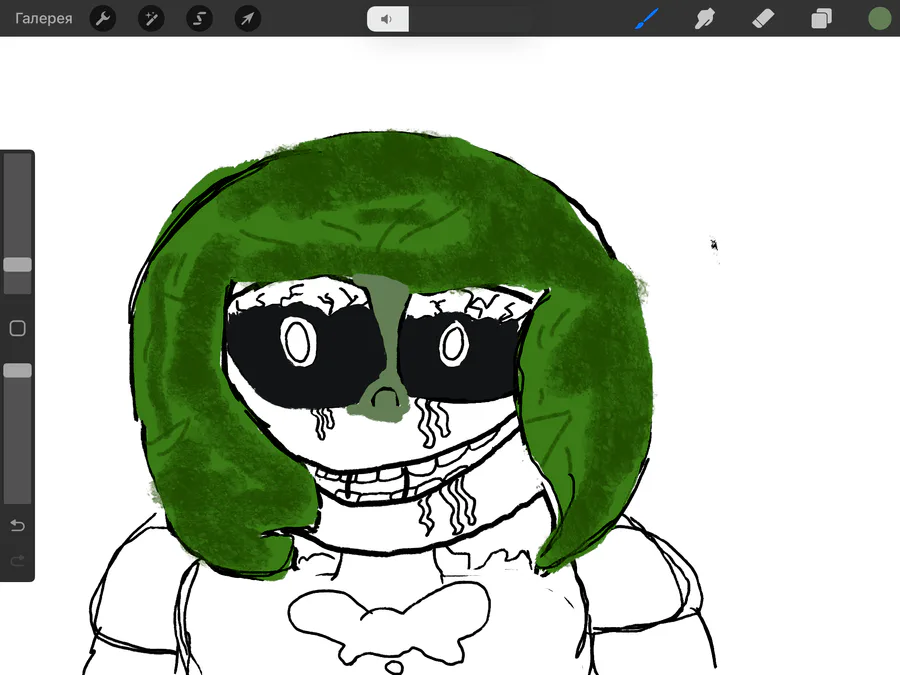Select the Eraser tool
This screenshot has height=675, width=900.
[763, 19]
